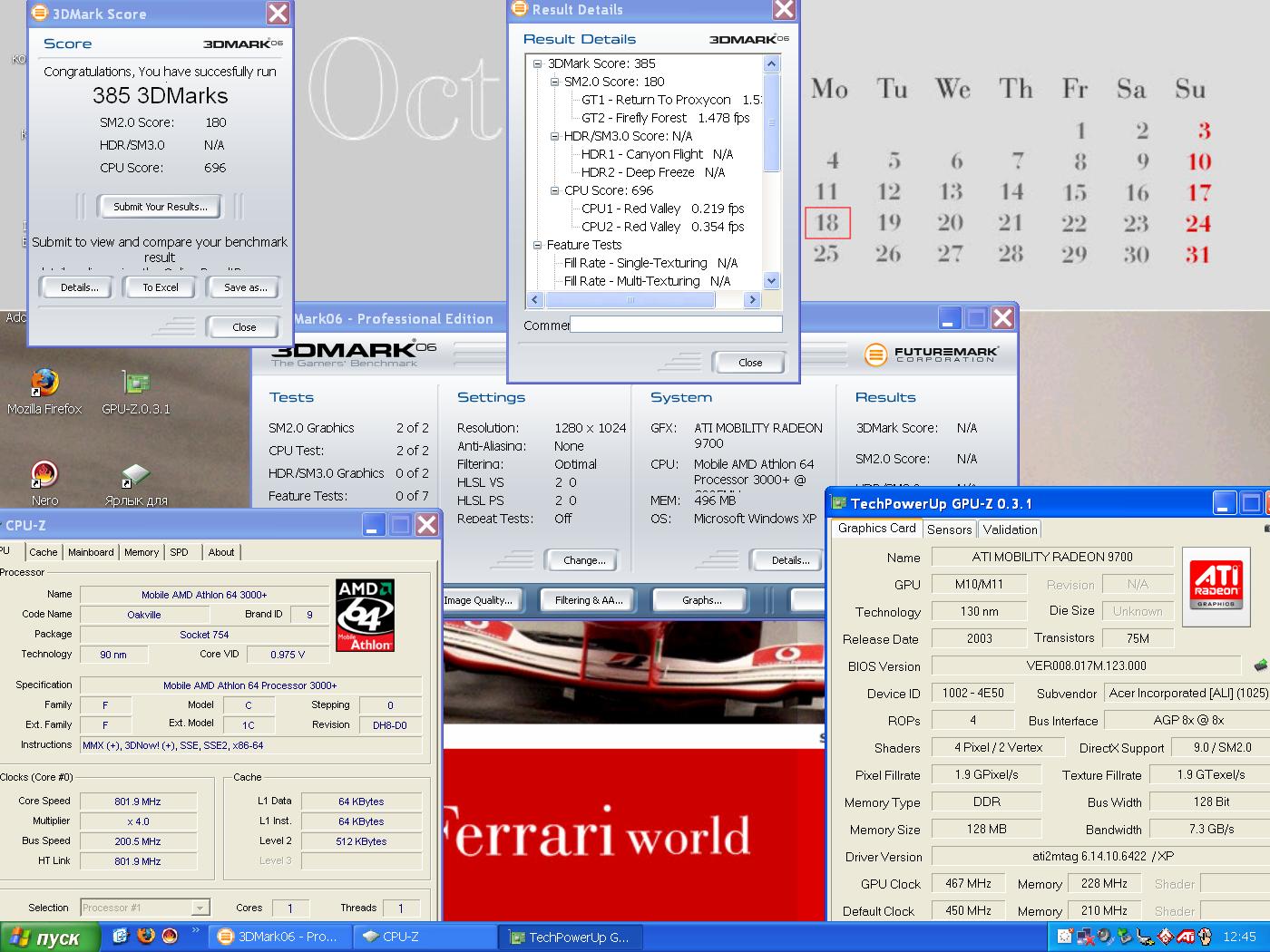Click Submit Your Results button

tap(161, 207)
